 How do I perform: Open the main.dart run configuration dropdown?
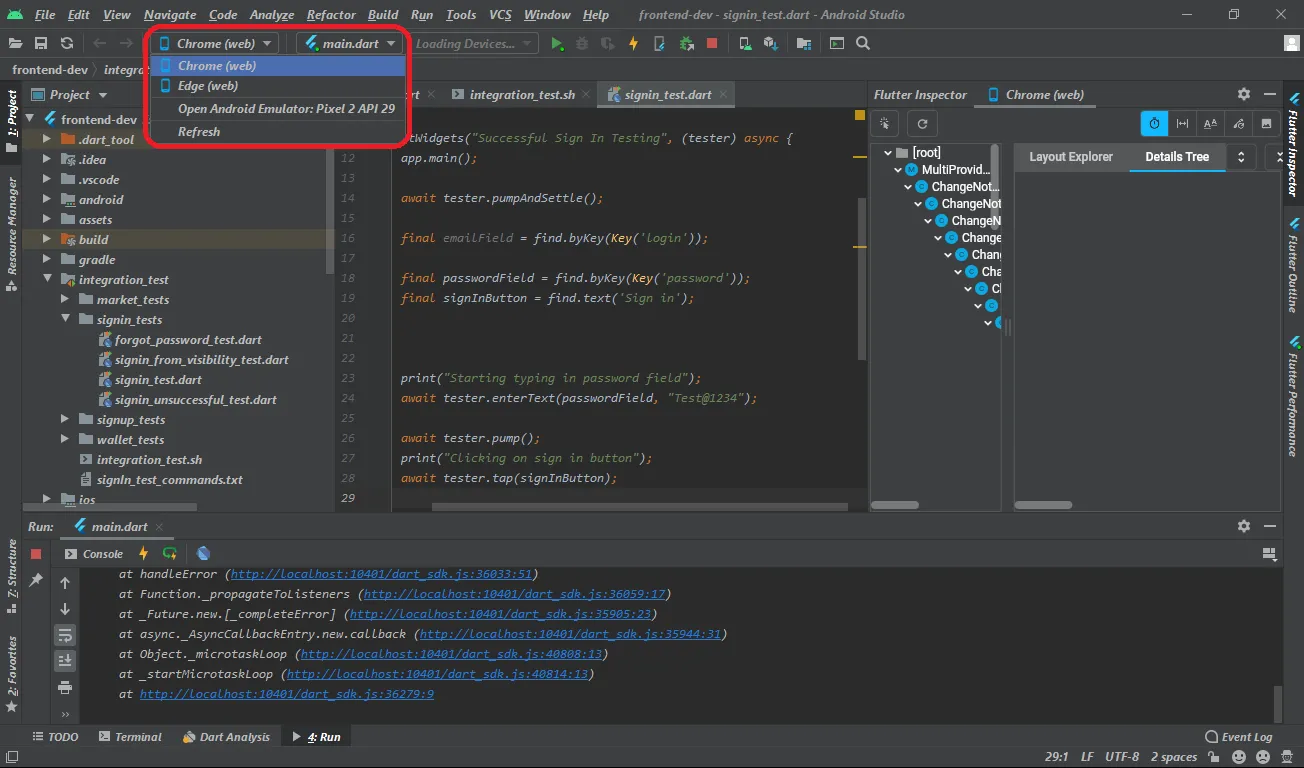point(350,43)
